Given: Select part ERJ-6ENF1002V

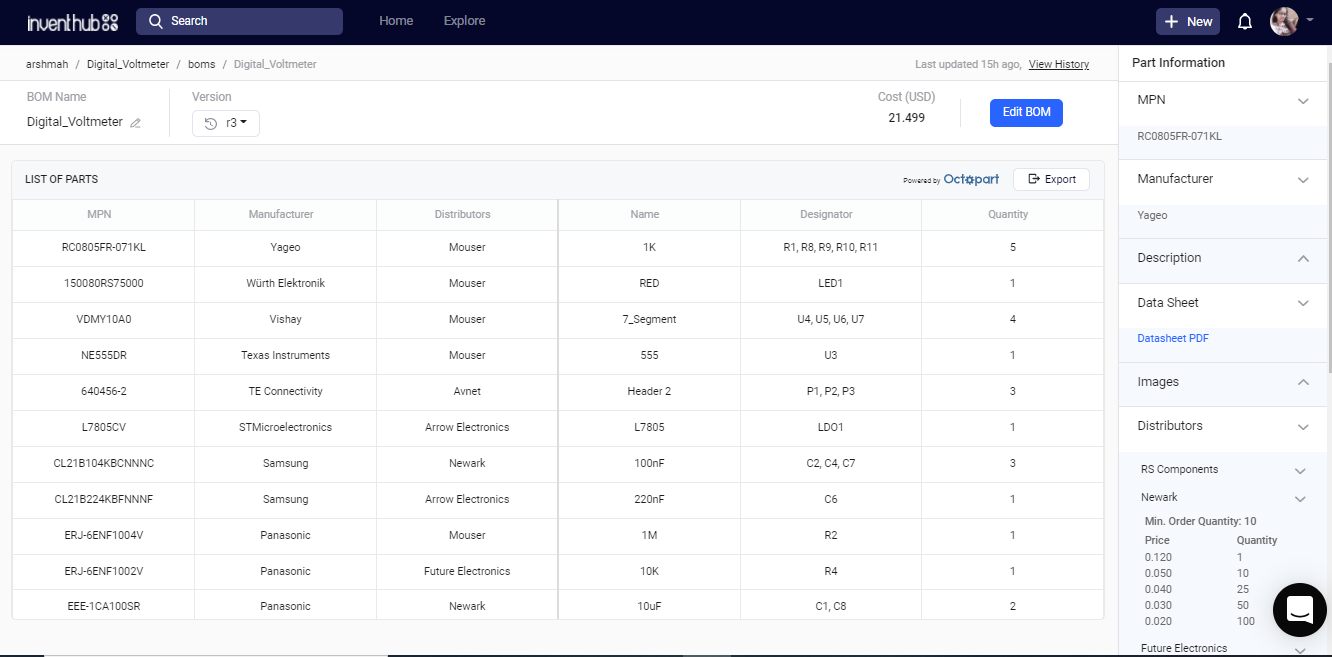Looking at the screenshot, I should coord(103,571).
